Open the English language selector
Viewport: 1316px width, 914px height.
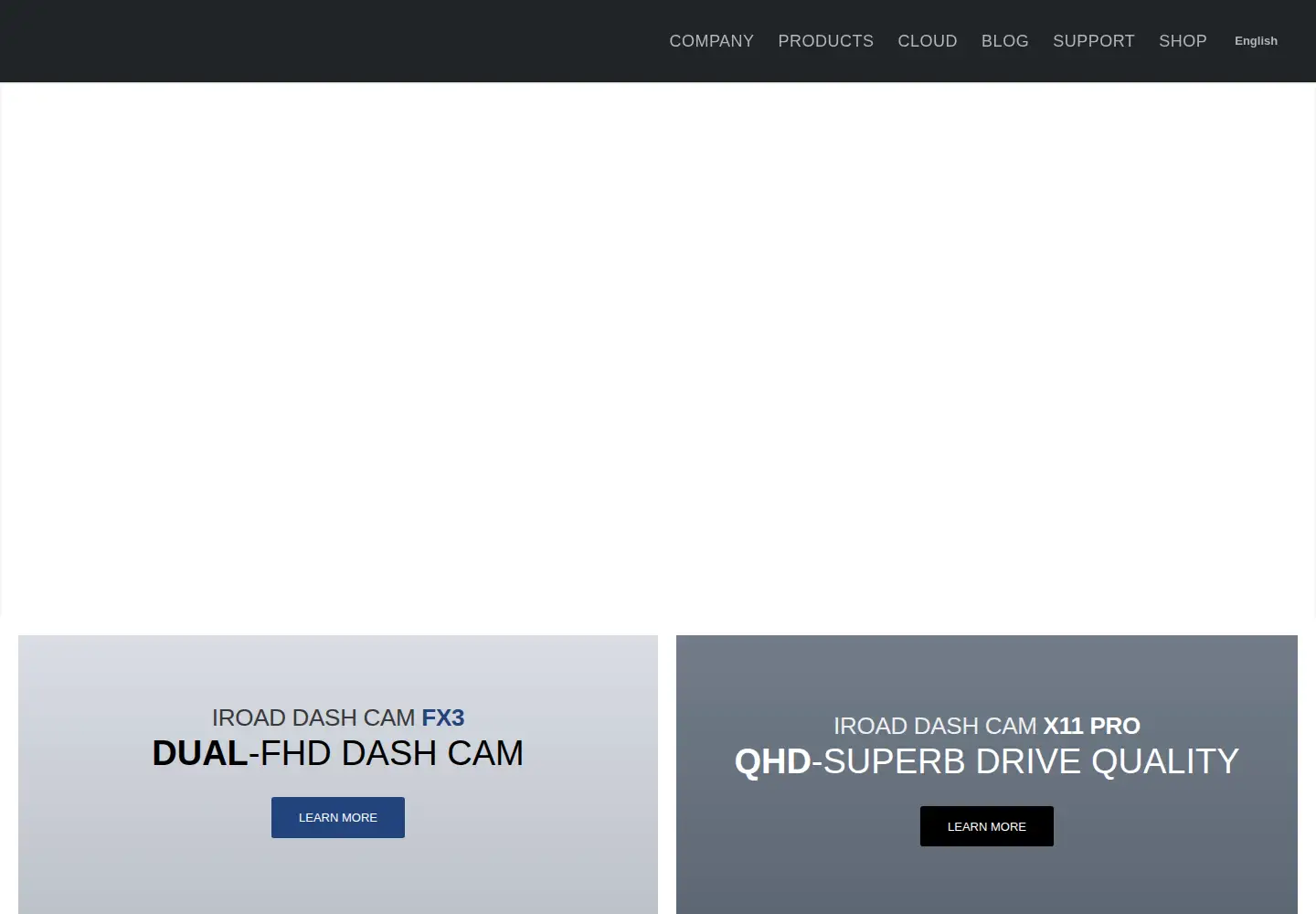click(x=1256, y=41)
